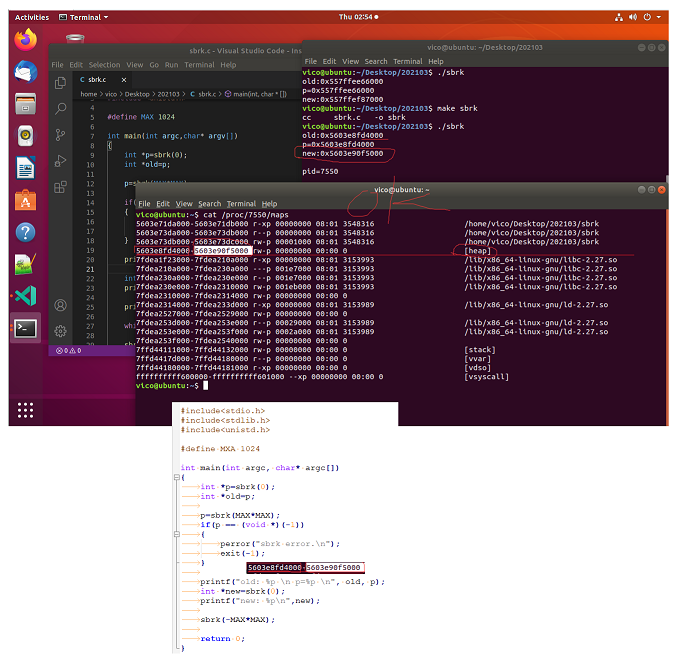
Task: Open Run menu in VS Code
Action: [171, 65]
